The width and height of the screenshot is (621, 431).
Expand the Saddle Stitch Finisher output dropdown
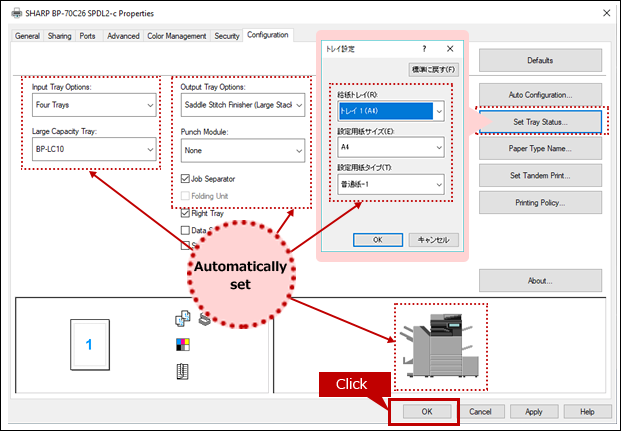coord(242,105)
